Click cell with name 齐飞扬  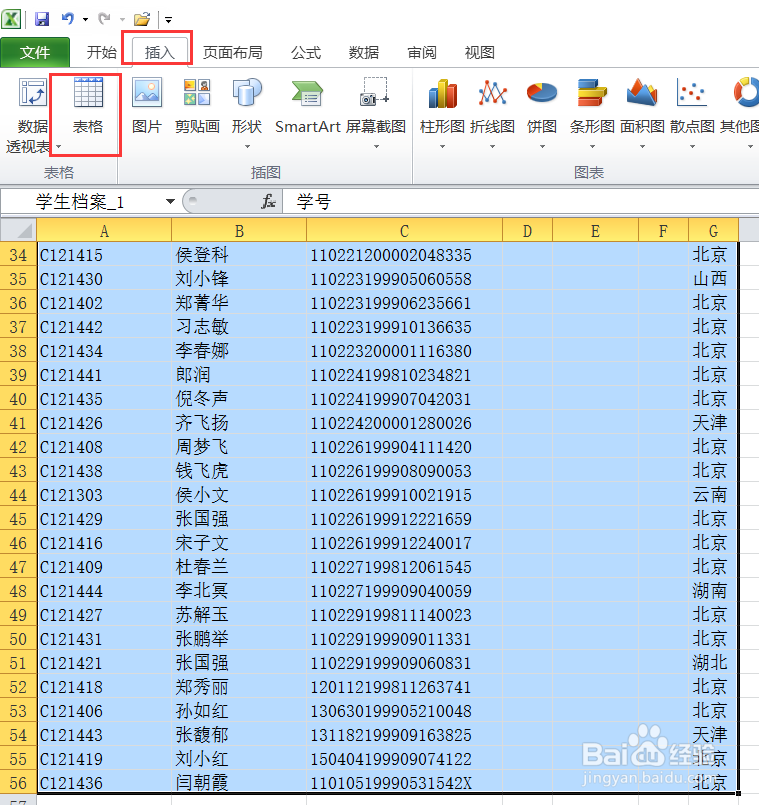click(239, 423)
